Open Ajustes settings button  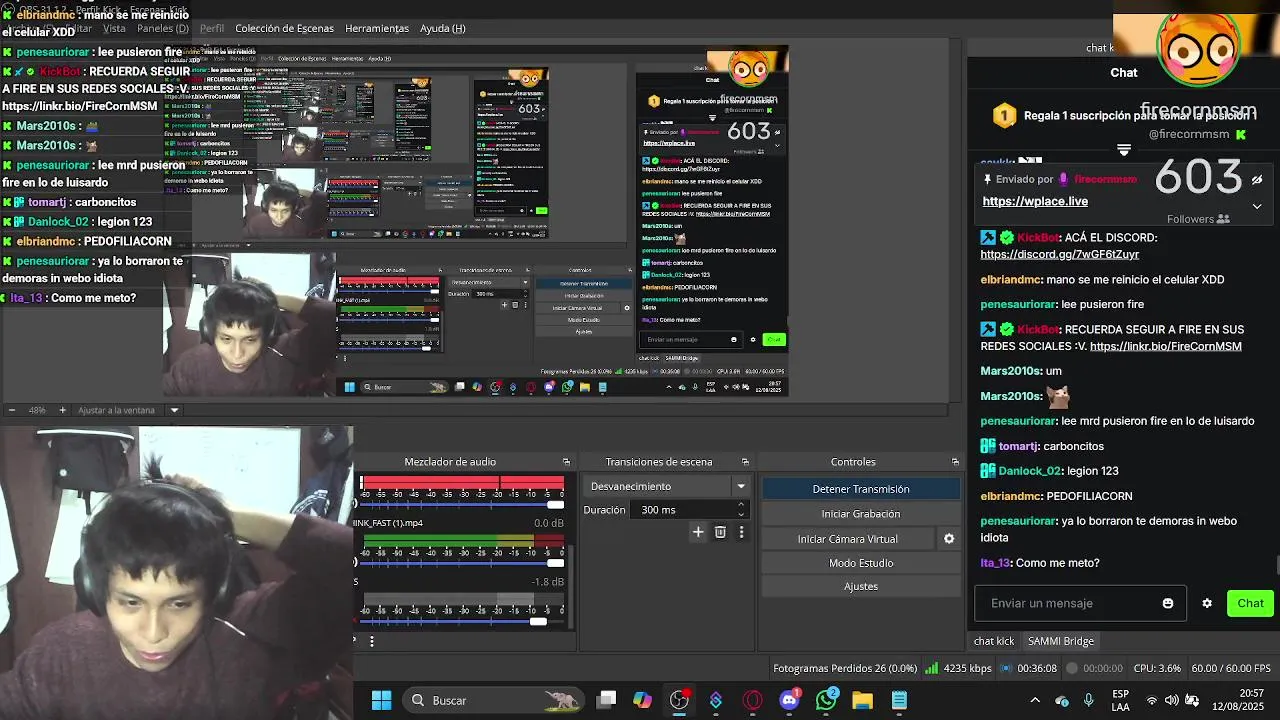(861, 587)
